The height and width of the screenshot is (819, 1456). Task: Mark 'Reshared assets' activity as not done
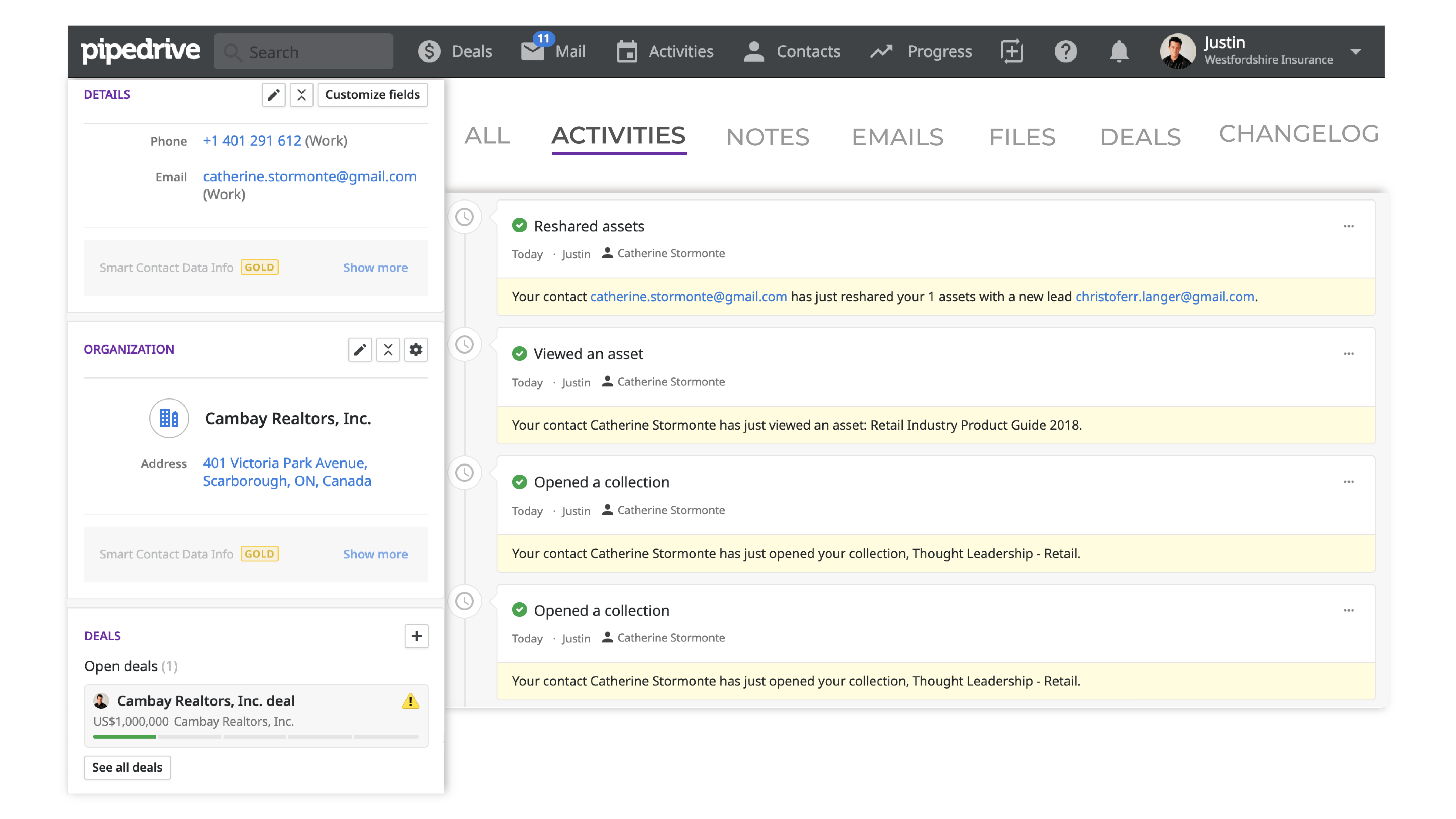520,225
